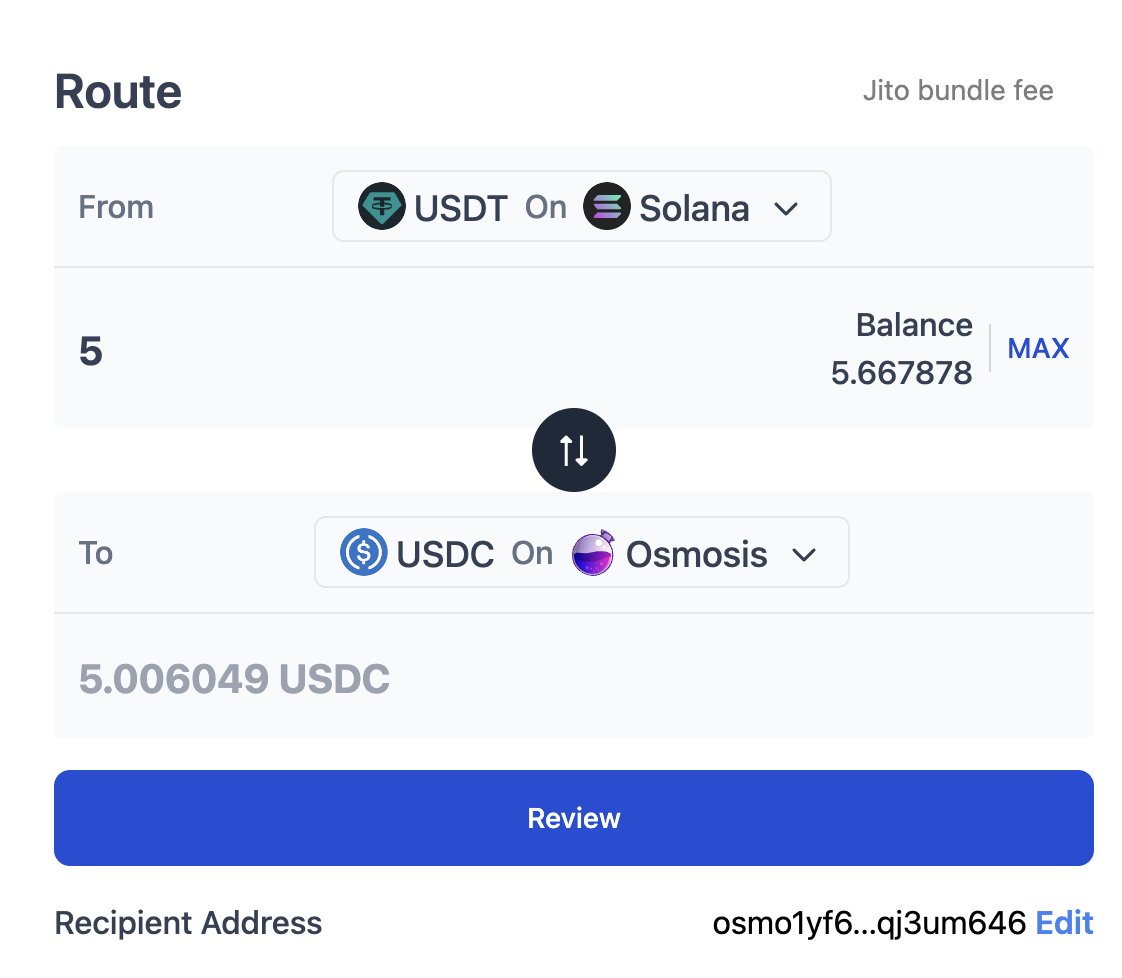The width and height of the screenshot is (1122, 978).
Task: Click the Balance label
Action: 914,325
